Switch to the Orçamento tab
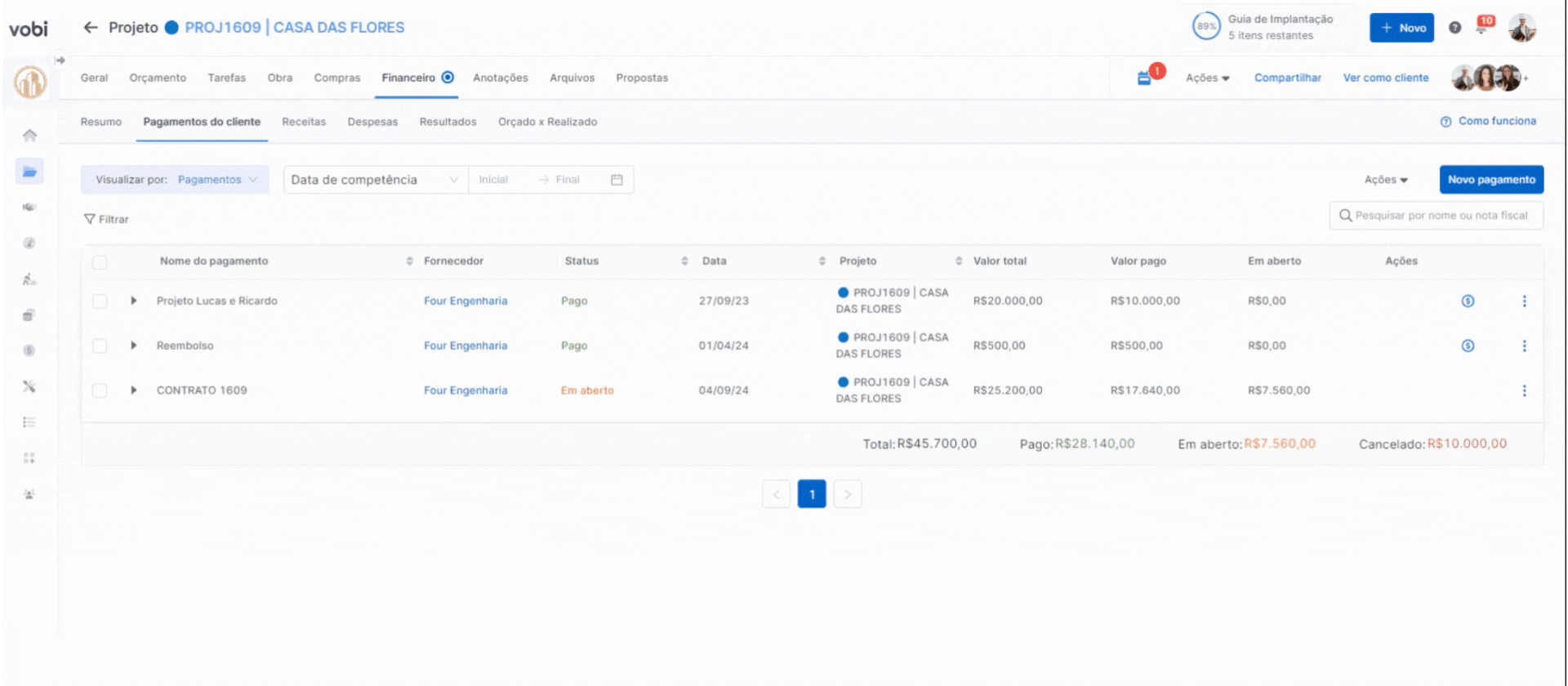 [x=158, y=78]
